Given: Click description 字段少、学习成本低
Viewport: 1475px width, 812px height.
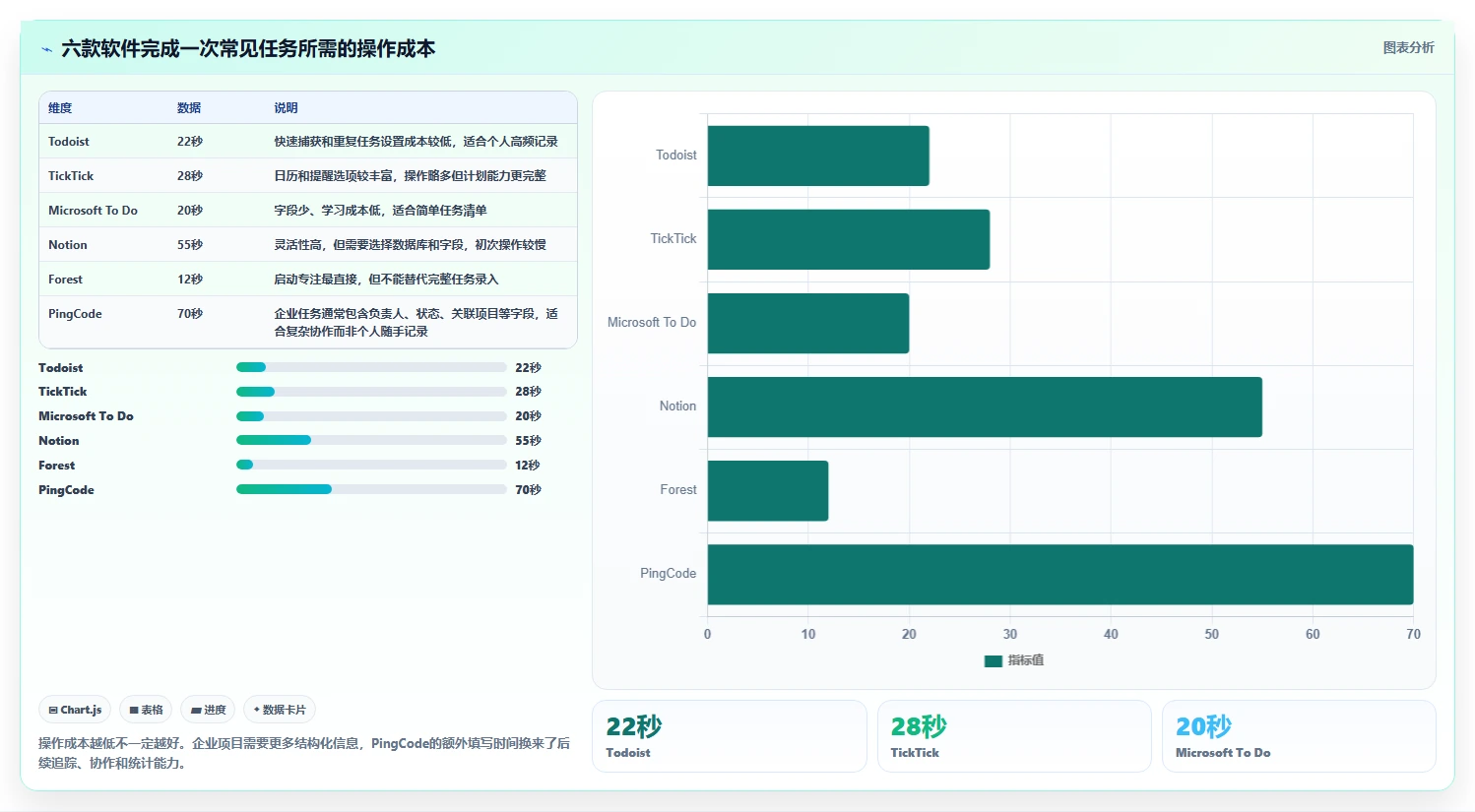Looking at the screenshot, I should 380,211.
